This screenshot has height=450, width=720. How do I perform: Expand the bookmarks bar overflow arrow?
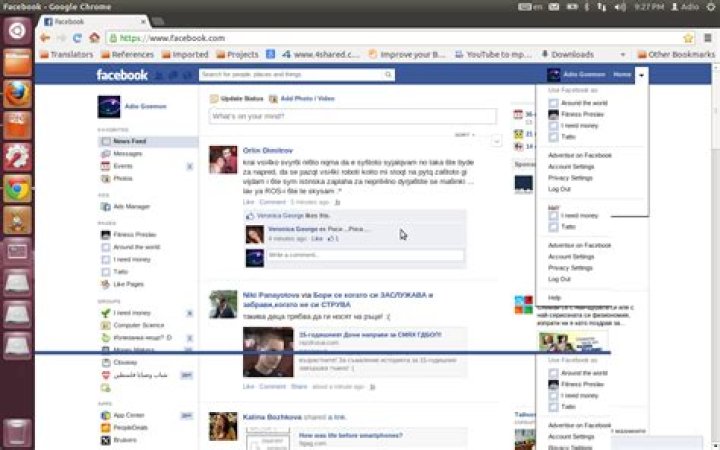[x=623, y=54]
